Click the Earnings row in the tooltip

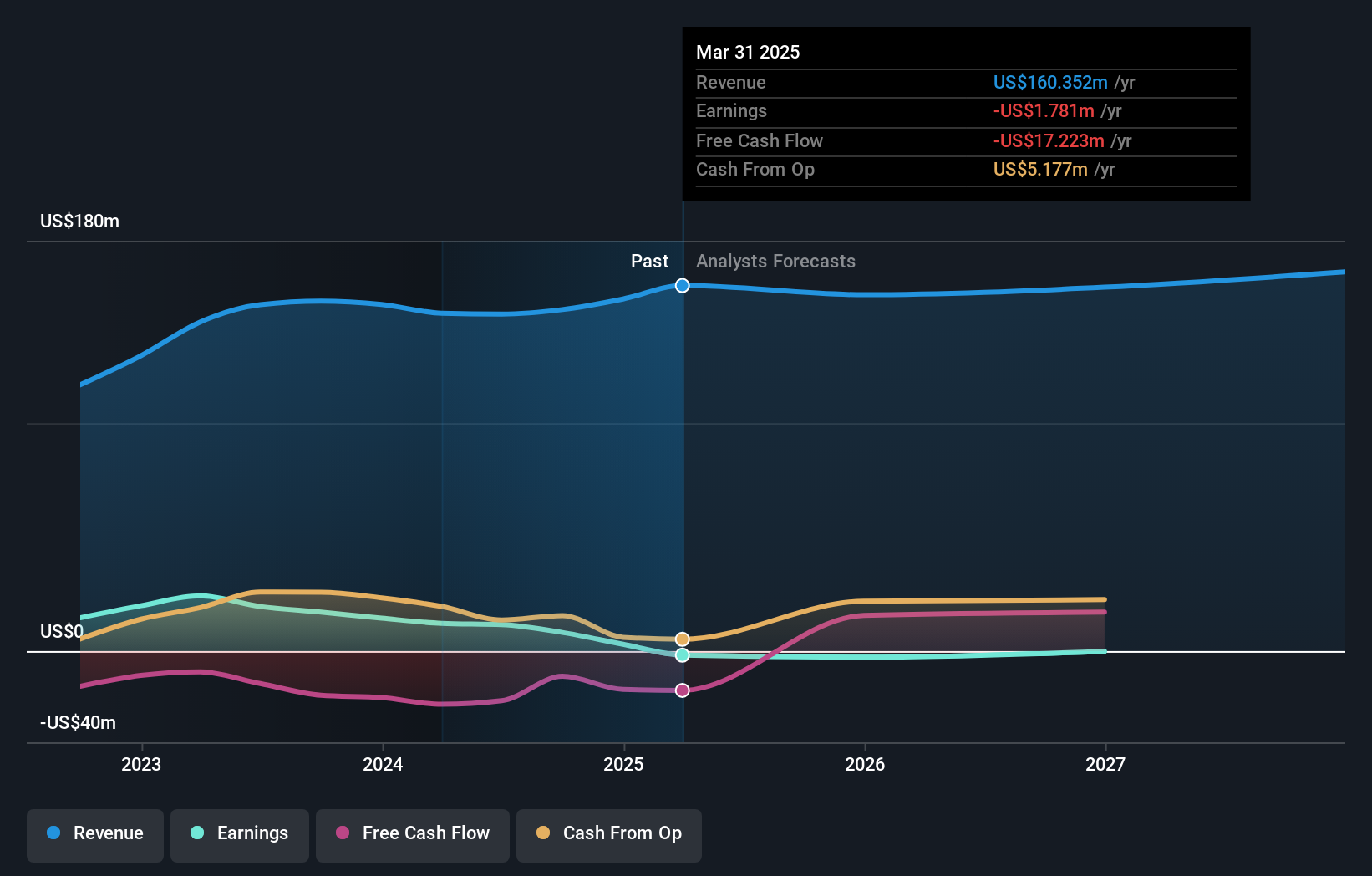(x=965, y=111)
